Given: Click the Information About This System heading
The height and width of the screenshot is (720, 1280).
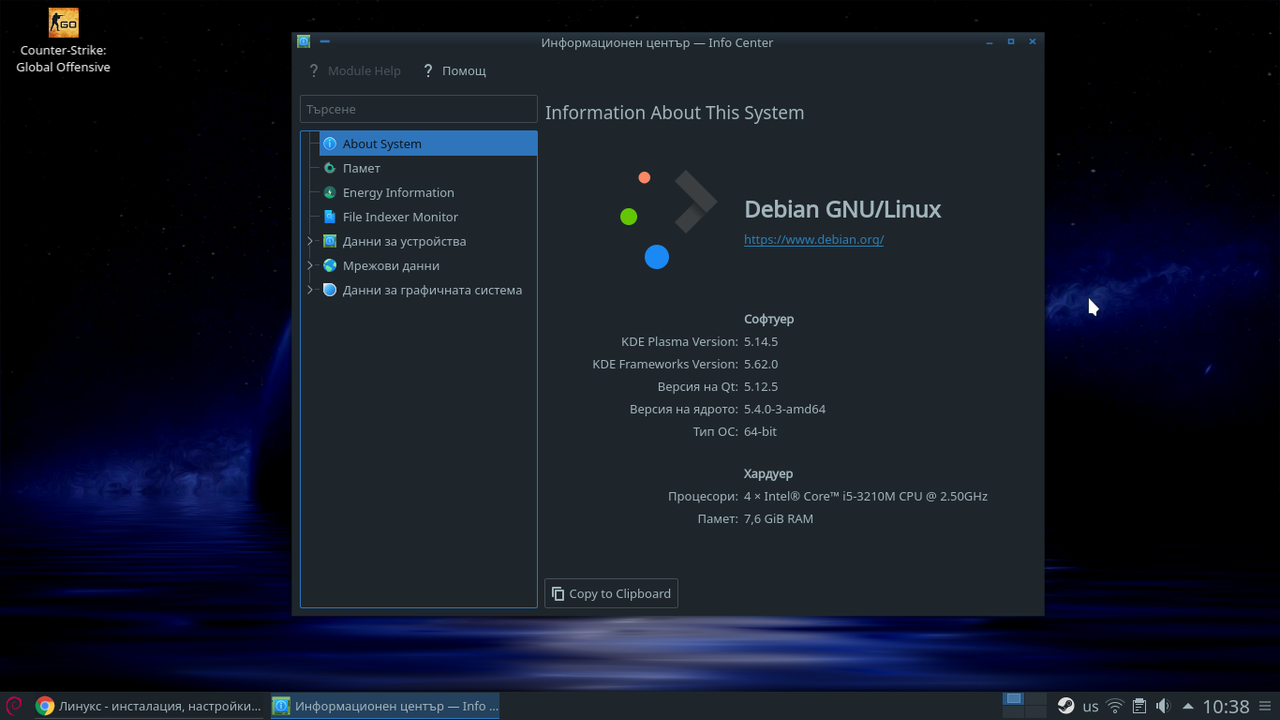Looking at the screenshot, I should coord(675,113).
